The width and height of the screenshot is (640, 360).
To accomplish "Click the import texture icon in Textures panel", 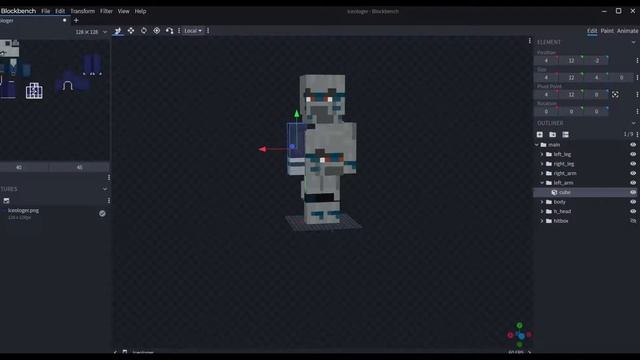I will pyautogui.click(x=6, y=200).
